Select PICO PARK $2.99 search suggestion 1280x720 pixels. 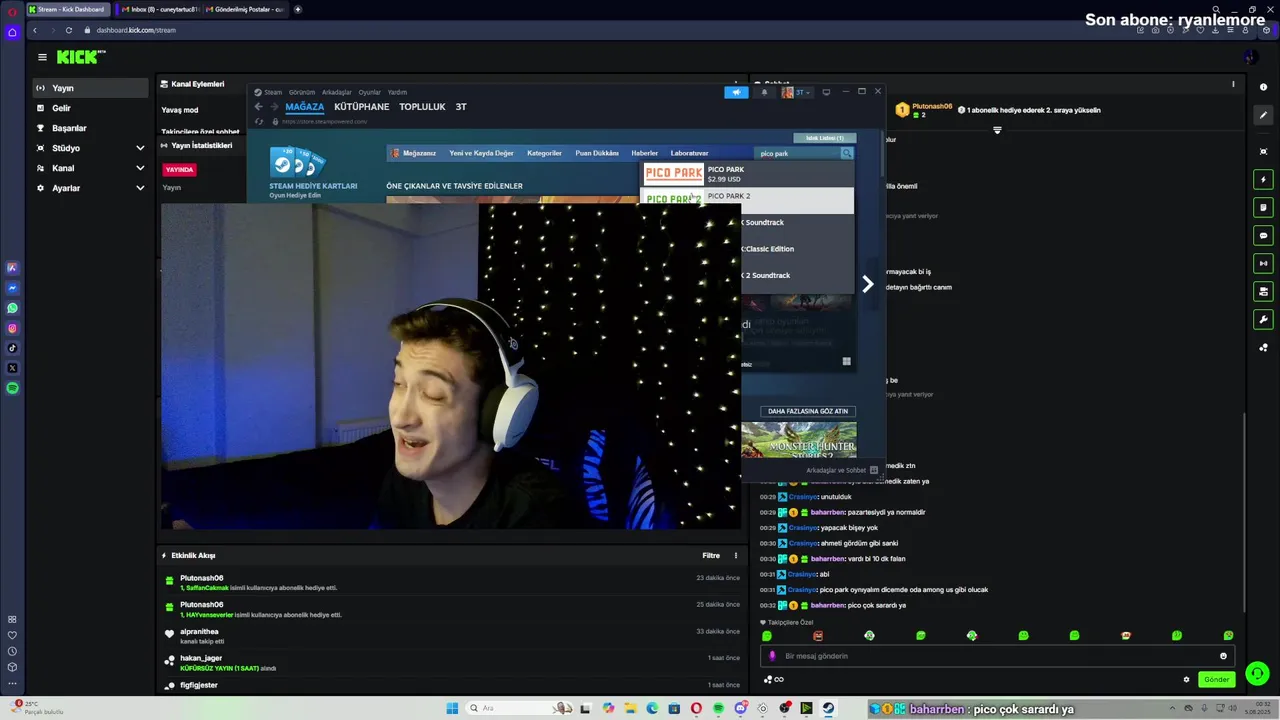tap(747, 174)
